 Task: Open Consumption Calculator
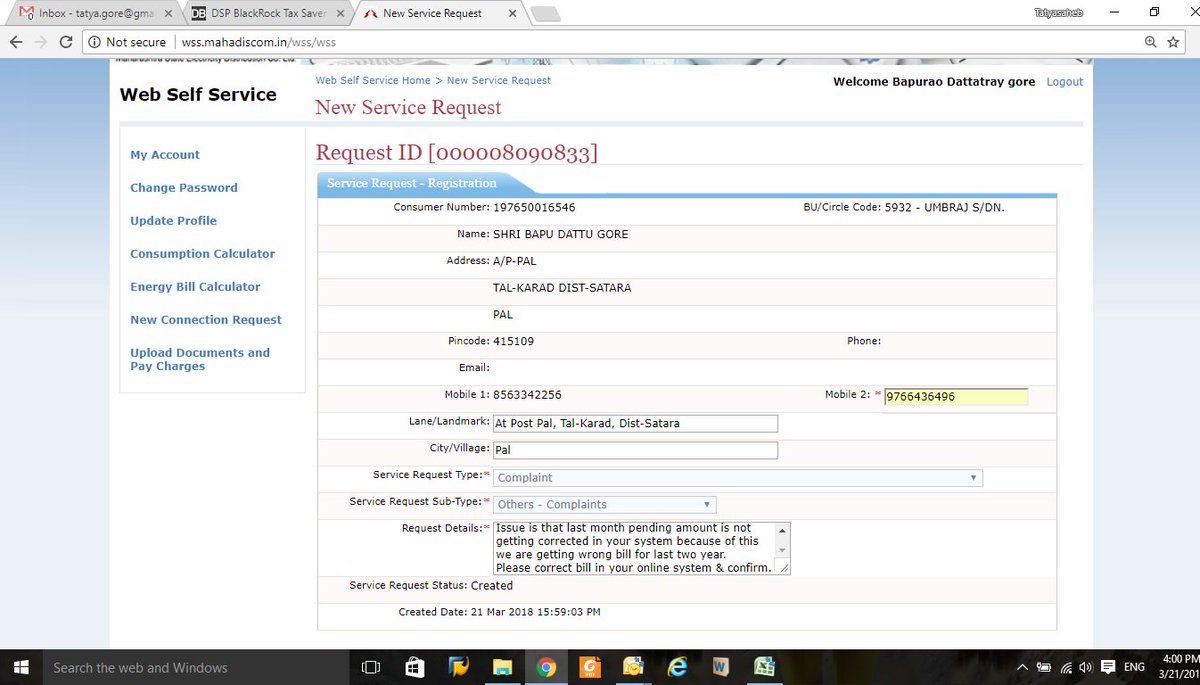tap(202, 254)
